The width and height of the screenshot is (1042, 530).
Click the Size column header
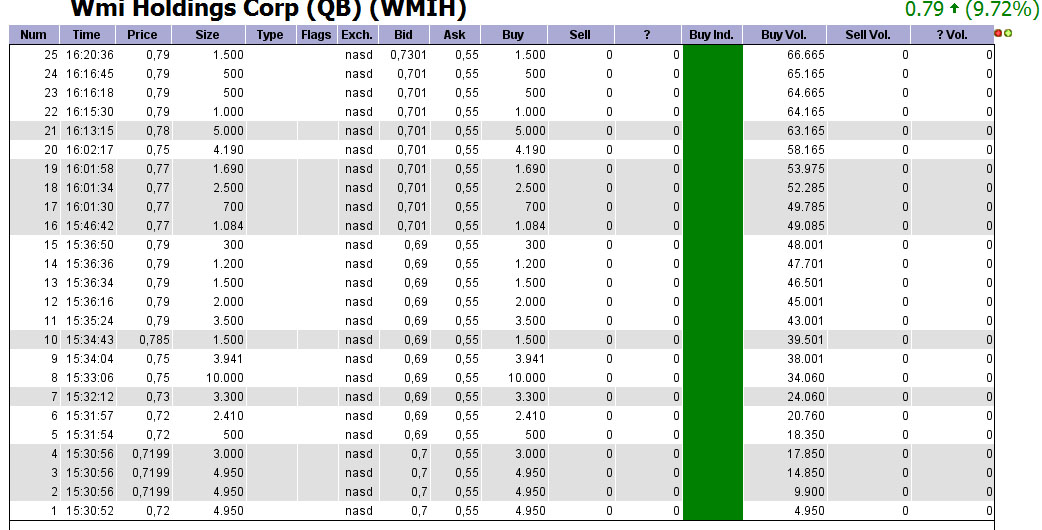[208, 35]
